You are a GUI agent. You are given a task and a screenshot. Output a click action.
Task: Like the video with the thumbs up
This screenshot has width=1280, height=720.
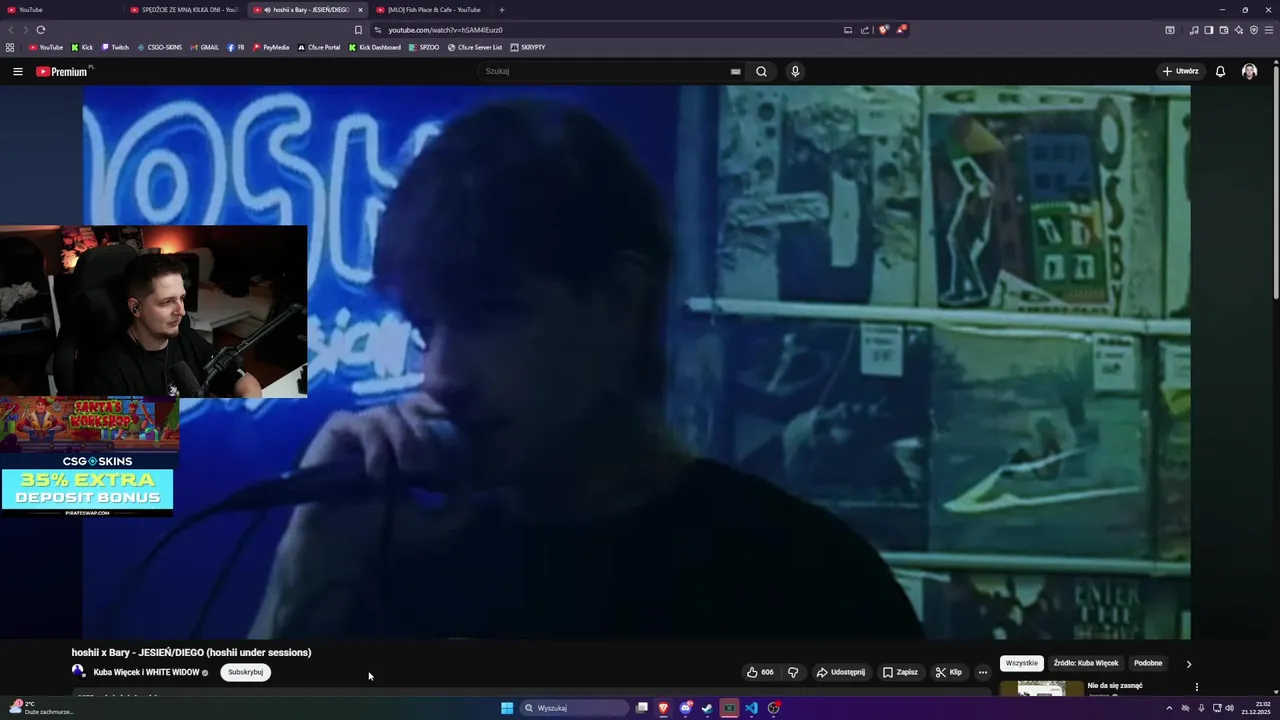coord(760,672)
